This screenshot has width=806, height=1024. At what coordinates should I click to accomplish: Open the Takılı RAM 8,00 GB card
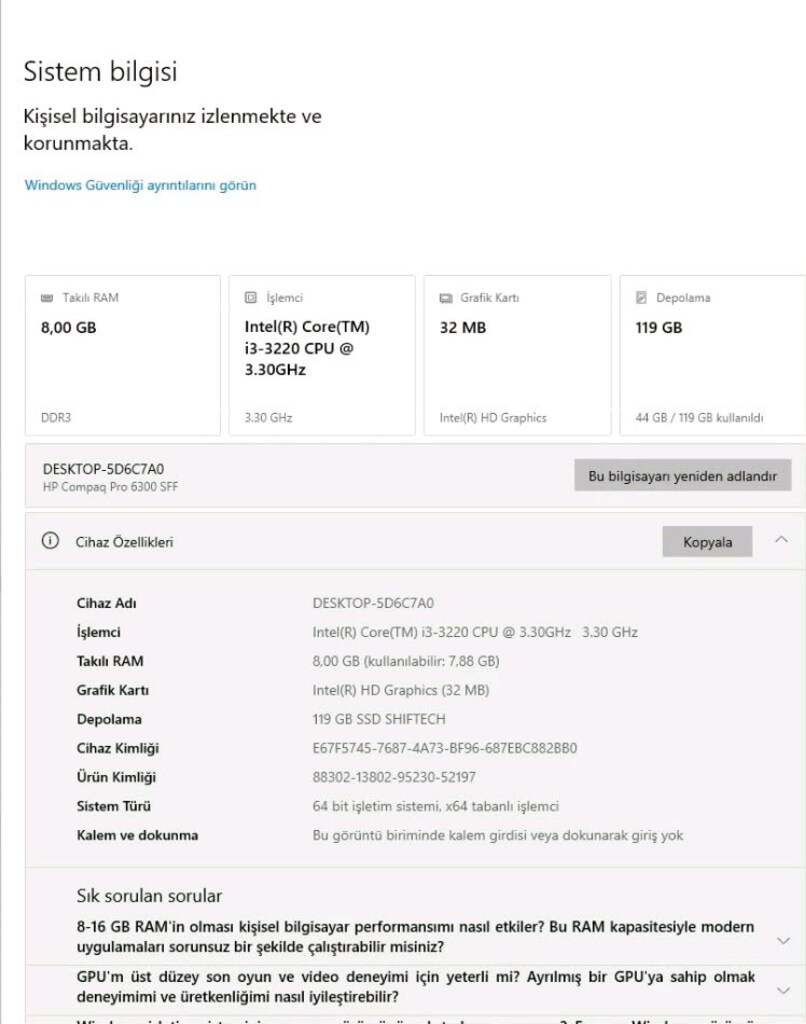pos(123,355)
